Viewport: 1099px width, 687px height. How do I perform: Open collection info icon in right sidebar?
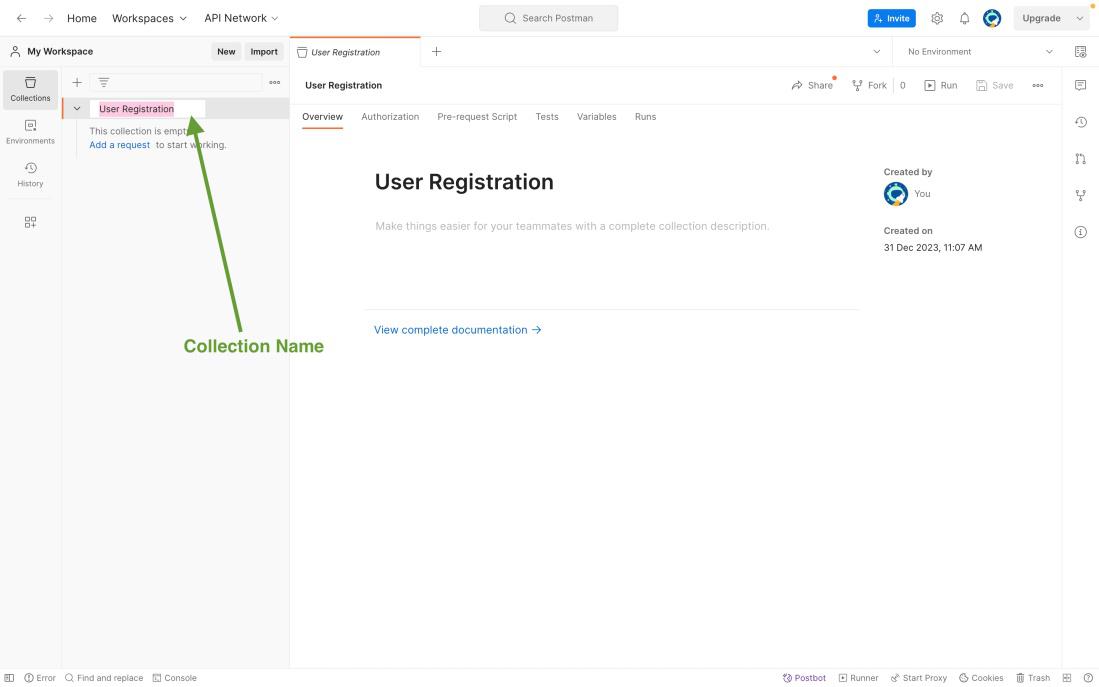pyautogui.click(x=1080, y=232)
